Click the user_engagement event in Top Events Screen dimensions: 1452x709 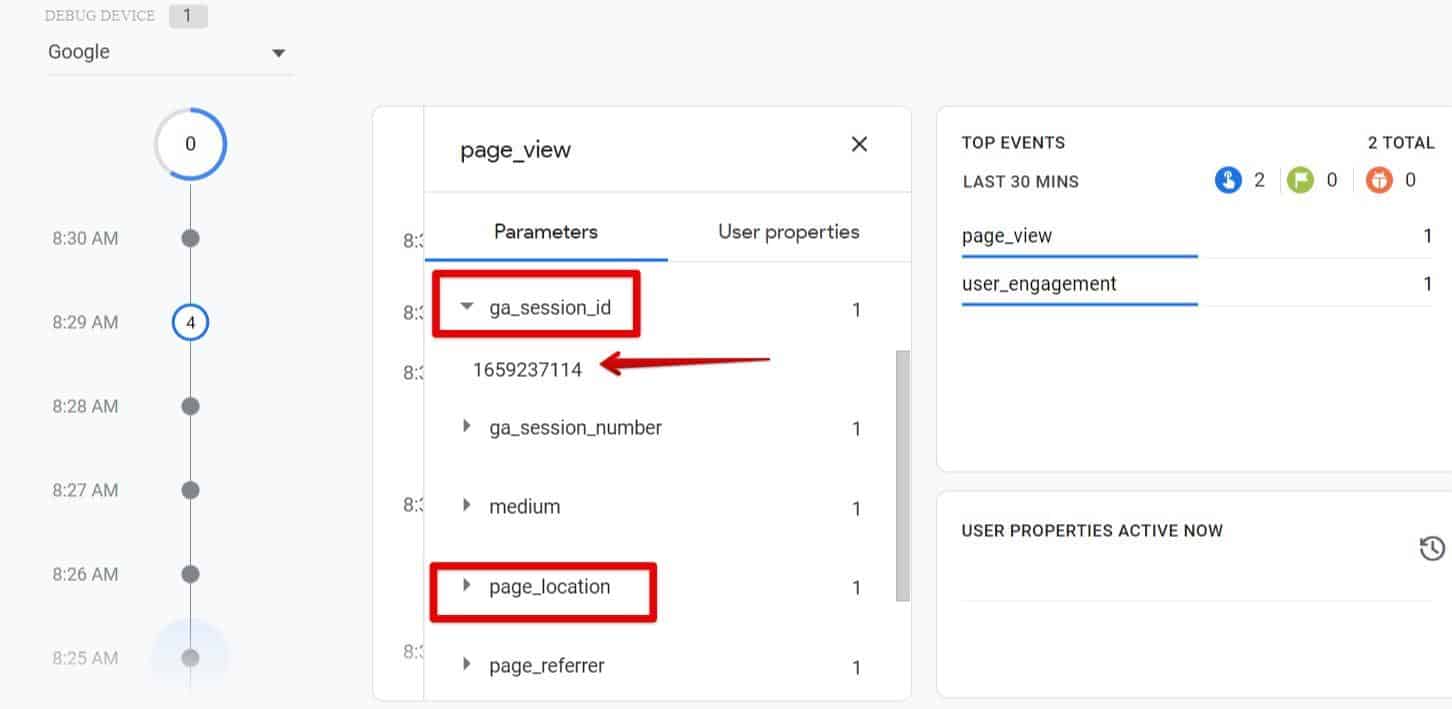pyautogui.click(x=1041, y=284)
